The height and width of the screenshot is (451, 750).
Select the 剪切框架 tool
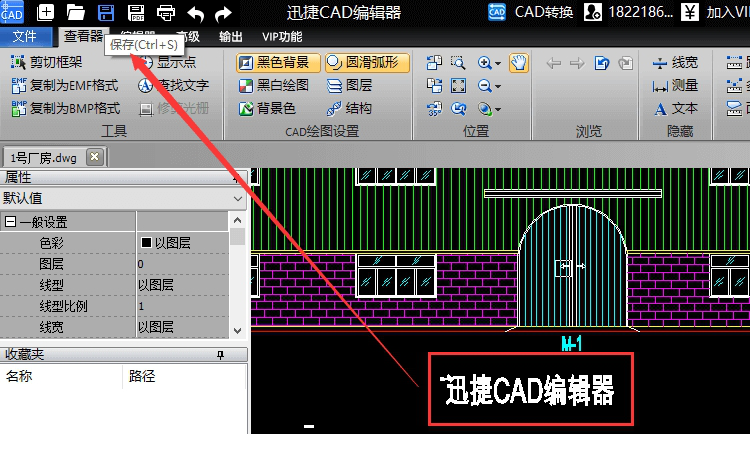(x=46, y=62)
